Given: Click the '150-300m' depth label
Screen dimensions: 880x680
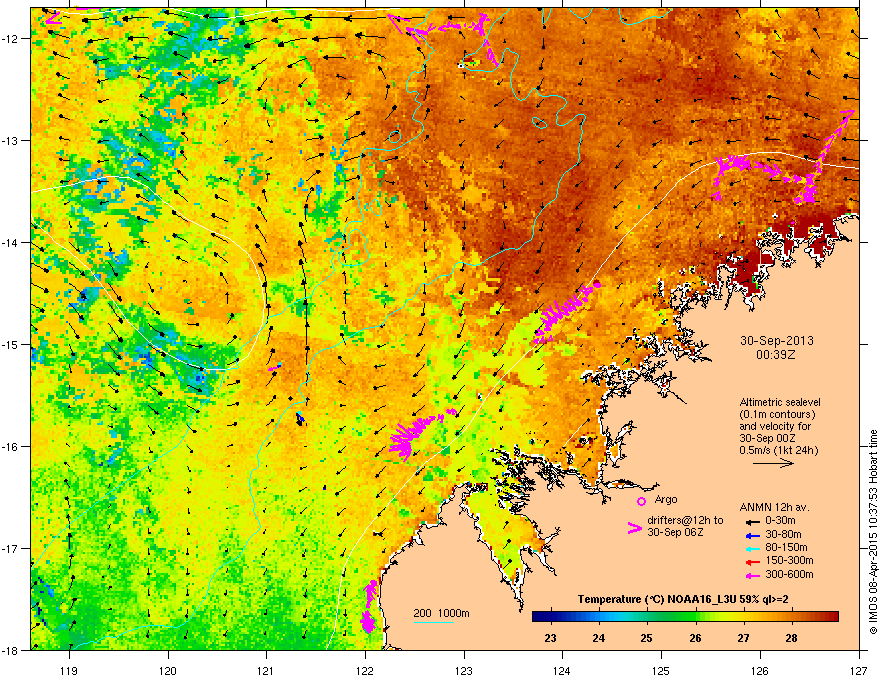Looking at the screenshot, I should [x=789, y=560].
